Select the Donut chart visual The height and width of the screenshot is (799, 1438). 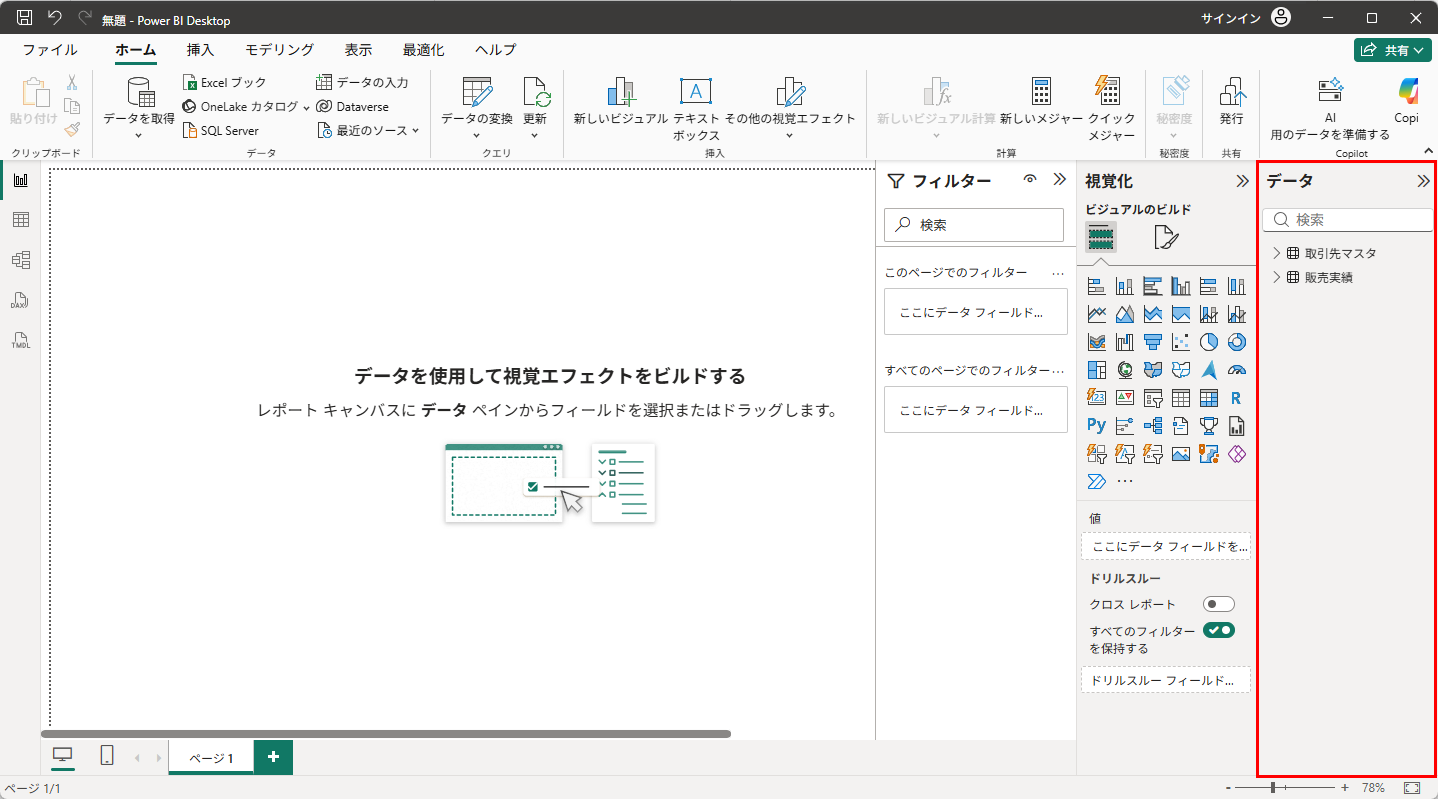pyautogui.click(x=1237, y=342)
